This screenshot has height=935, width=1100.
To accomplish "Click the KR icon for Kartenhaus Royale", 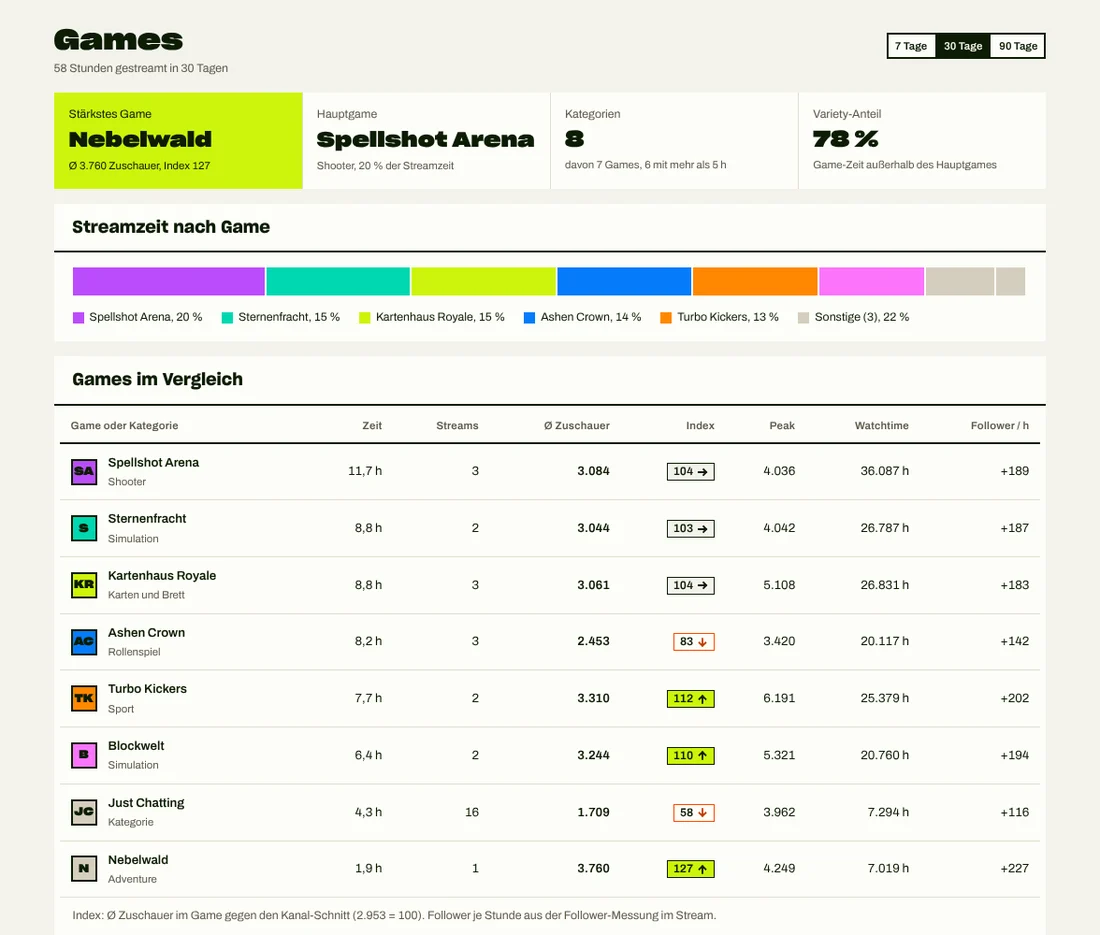I will tap(84, 585).
